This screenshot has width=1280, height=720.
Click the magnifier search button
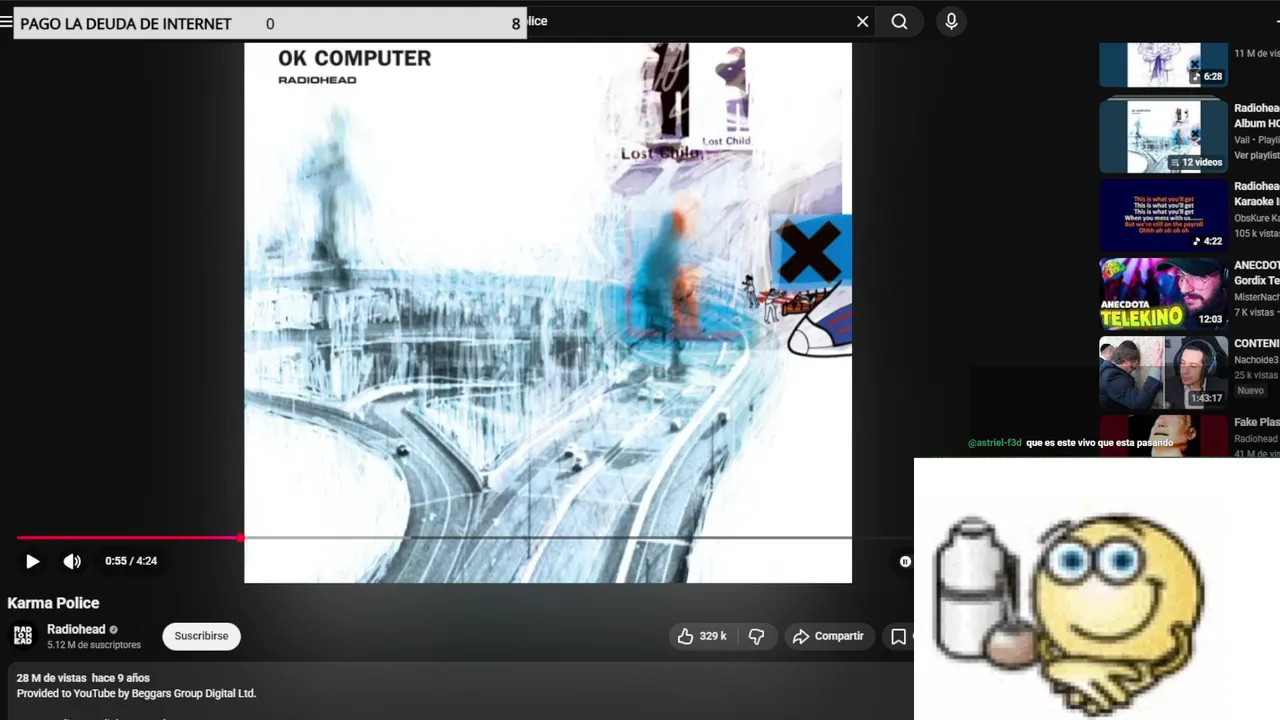pos(899,21)
